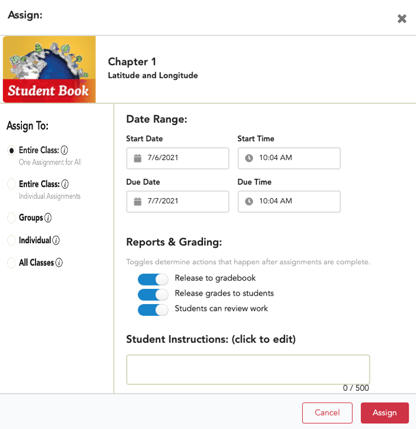The height and width of the screenshot is (429, 416).
Task: Disable Release grades to students
Action: (153, 295)
